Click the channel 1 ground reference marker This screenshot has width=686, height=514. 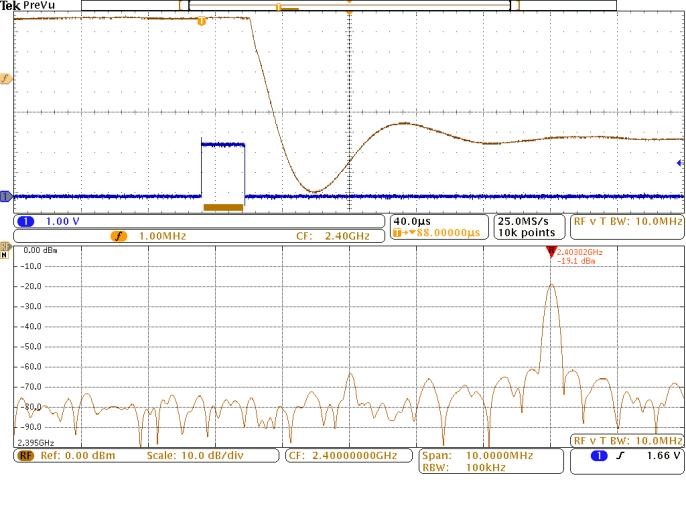6,196
